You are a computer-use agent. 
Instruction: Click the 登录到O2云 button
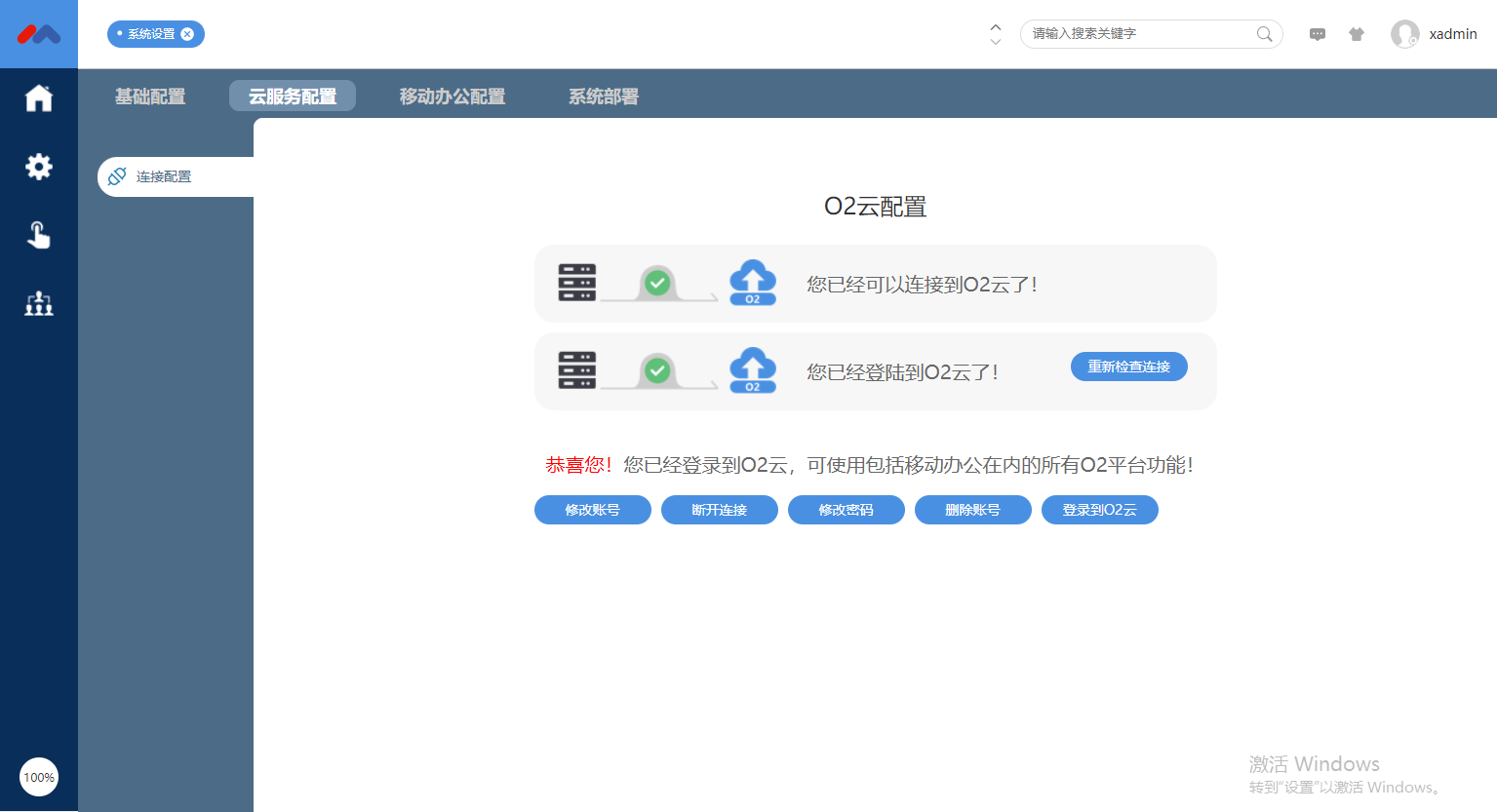pos(1100,510)
